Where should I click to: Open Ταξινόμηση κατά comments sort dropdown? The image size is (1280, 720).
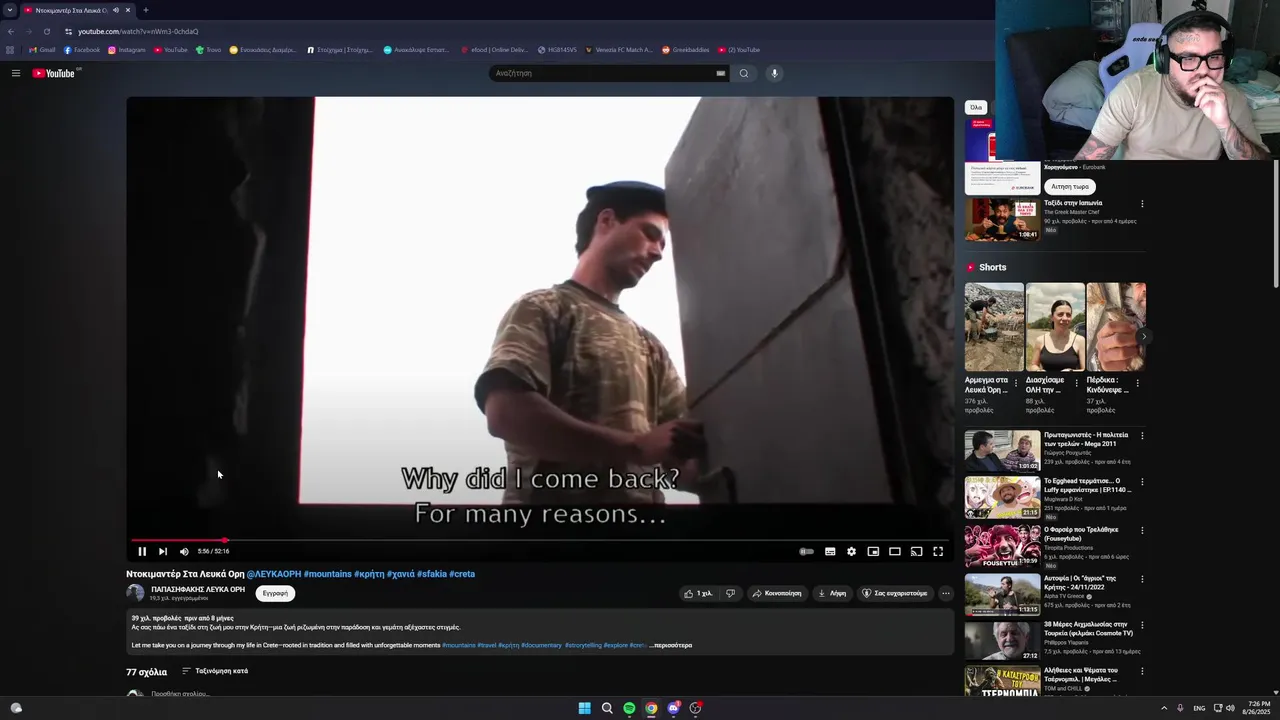pos(215,671)
